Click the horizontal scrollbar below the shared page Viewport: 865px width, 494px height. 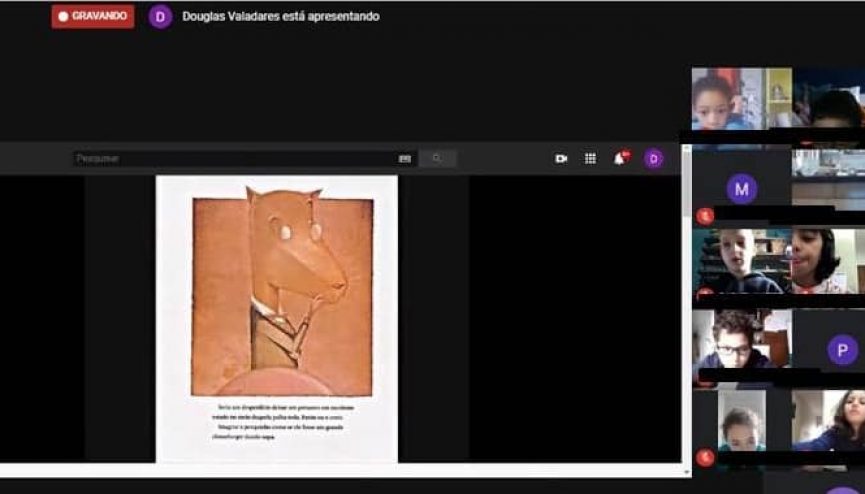coord(341,471)
